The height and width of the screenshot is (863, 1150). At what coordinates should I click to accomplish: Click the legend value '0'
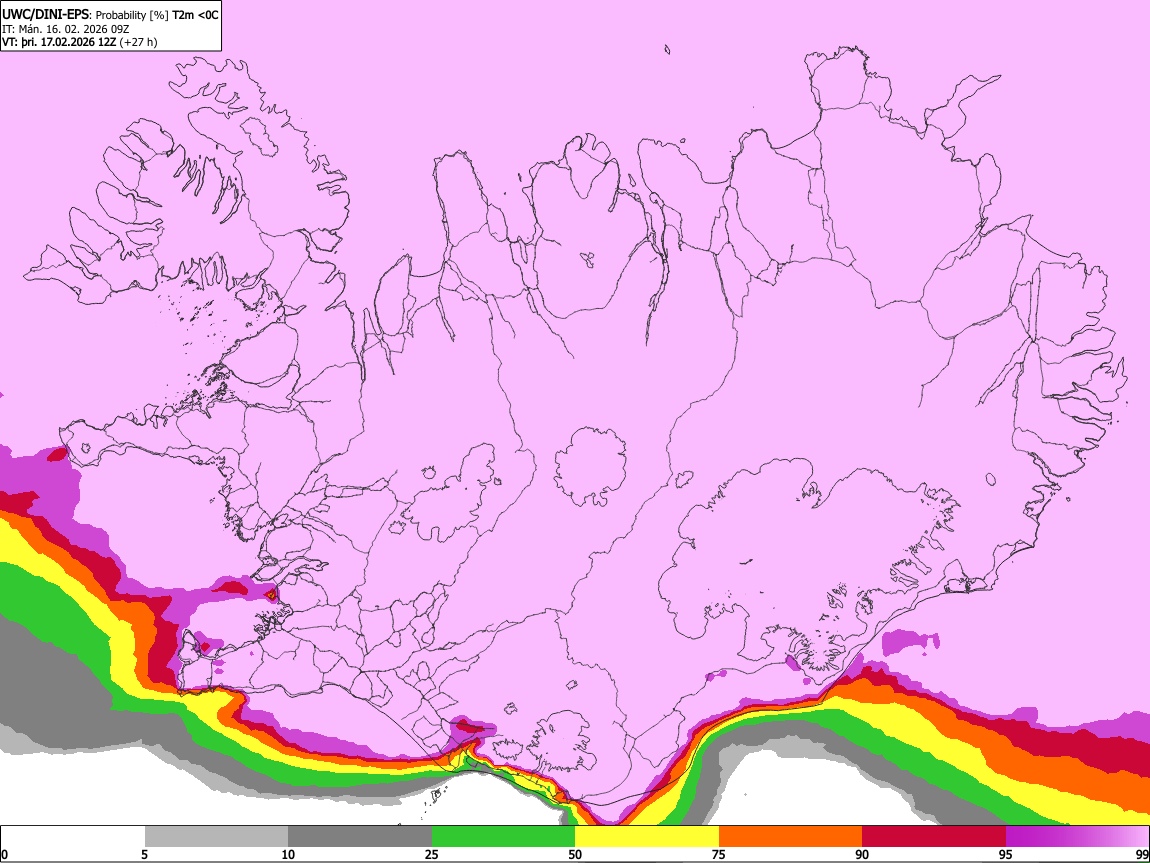tap(4, 854)
